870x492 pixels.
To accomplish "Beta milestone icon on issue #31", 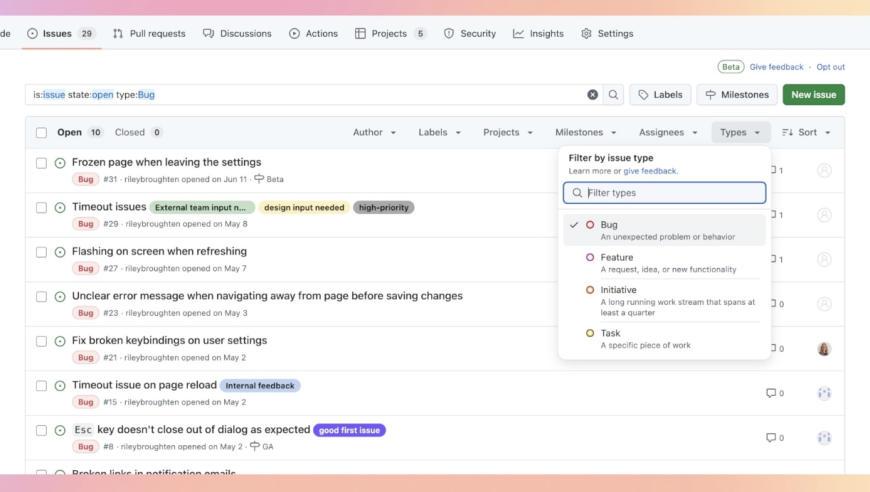I will coord(259,179).
